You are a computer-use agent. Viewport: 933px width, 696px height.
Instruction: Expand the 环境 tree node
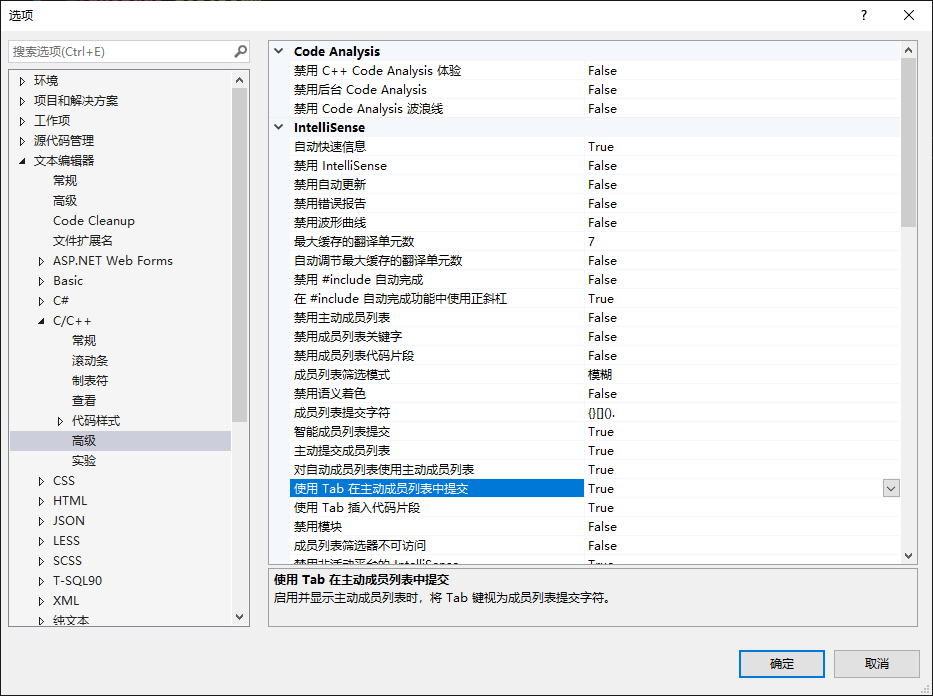pos(24,80)
